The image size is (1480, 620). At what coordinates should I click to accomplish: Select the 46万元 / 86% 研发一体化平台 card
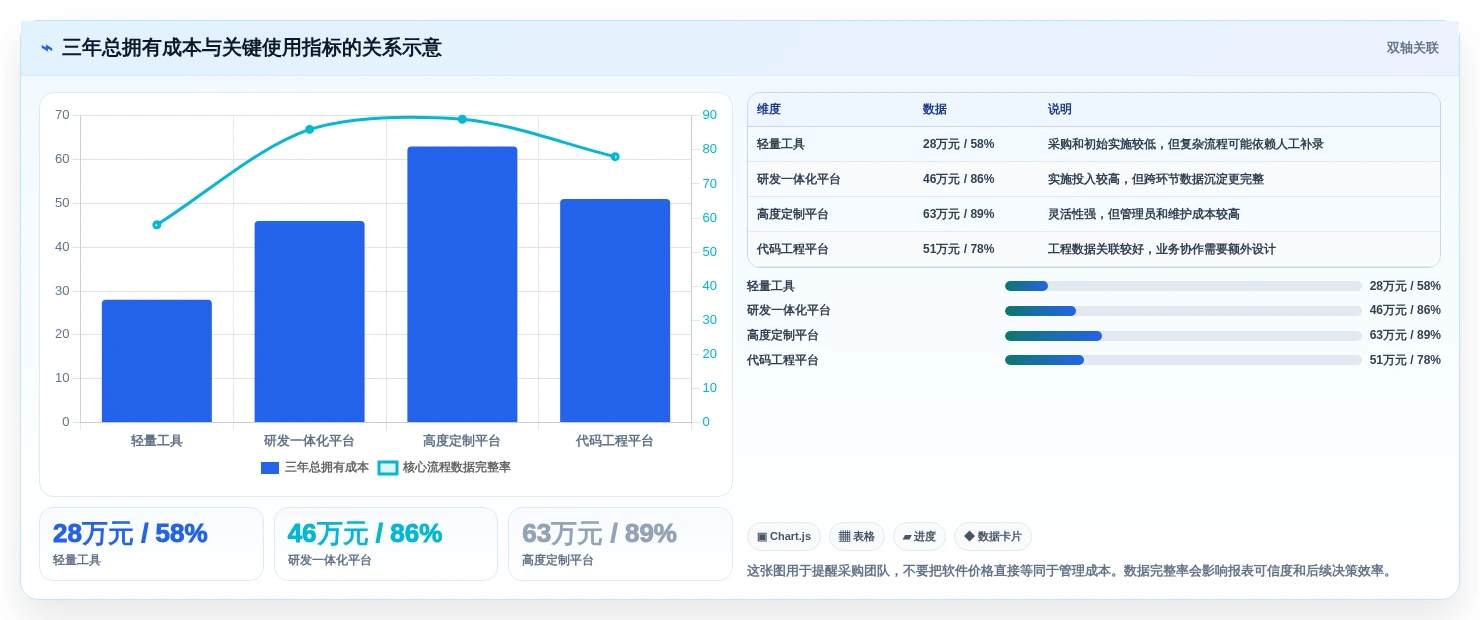pyautogui.click(x=386, y=544)
